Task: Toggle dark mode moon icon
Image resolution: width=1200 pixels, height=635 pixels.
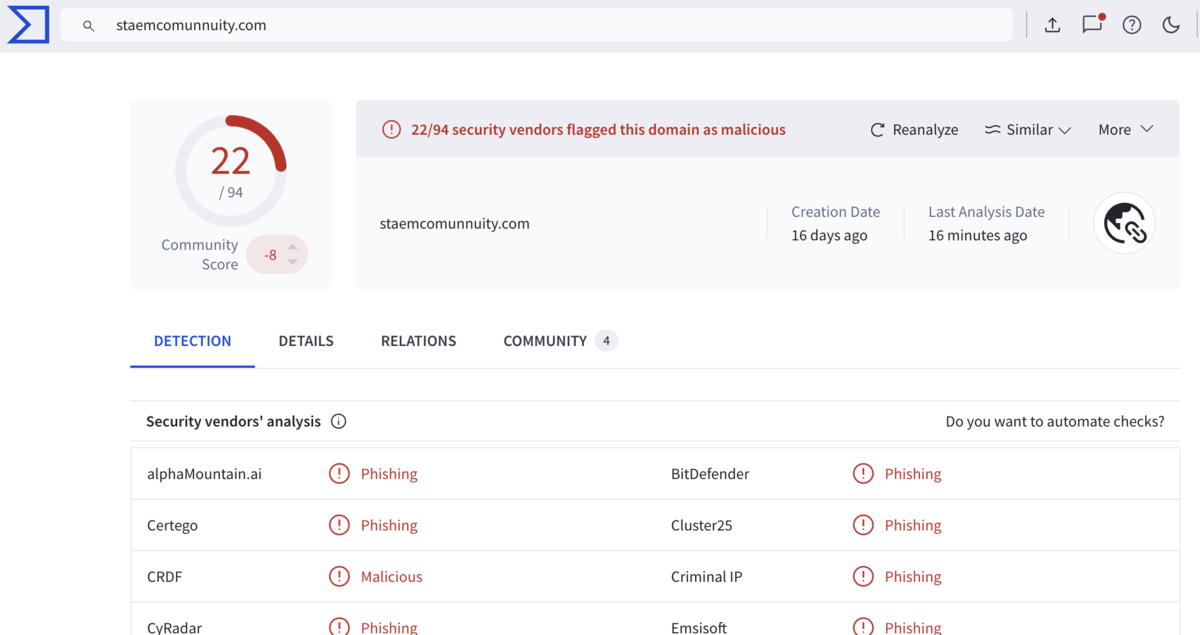Action: 1171,26
